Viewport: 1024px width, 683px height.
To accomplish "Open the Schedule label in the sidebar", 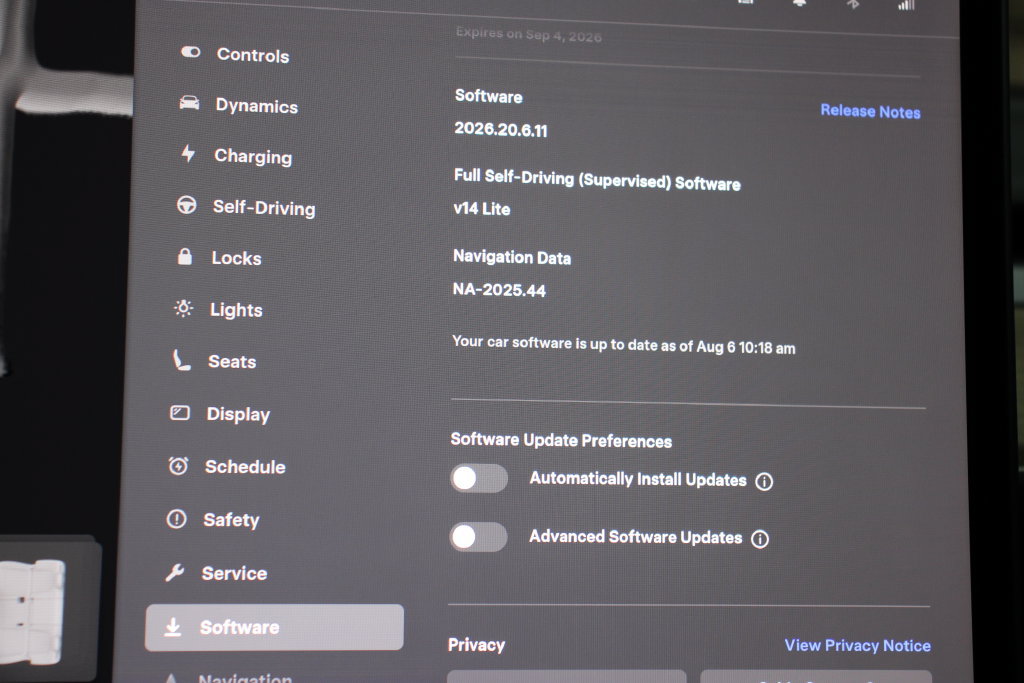I will (x=245, y=467).
